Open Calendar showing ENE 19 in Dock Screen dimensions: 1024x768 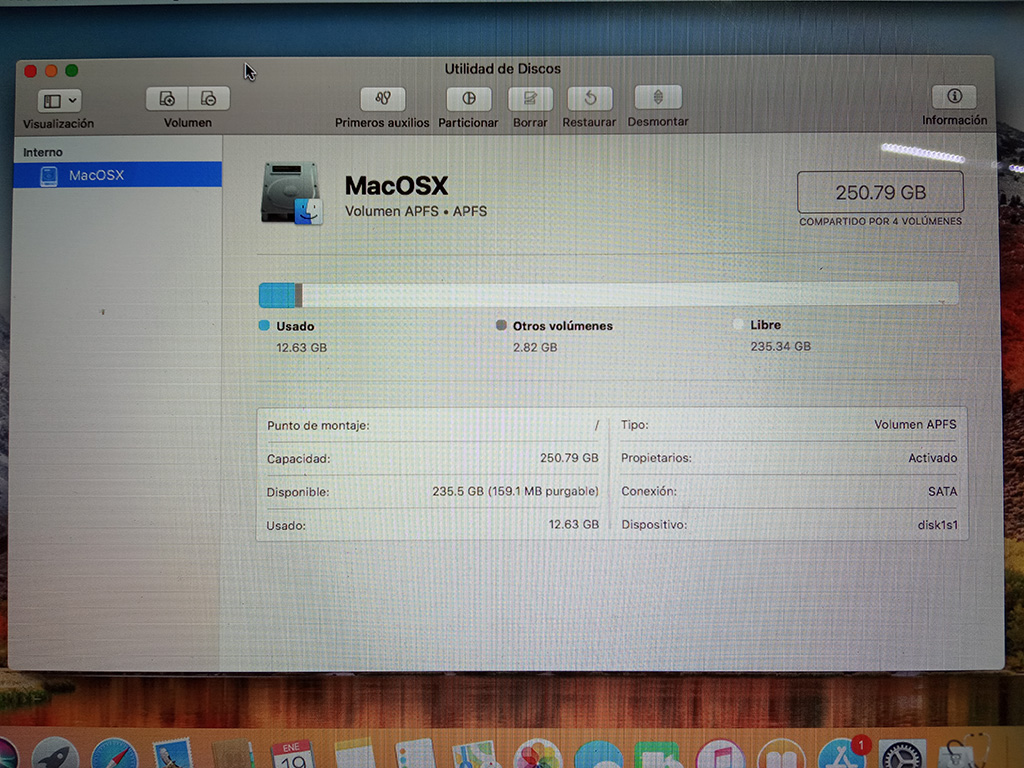(x=293, y=755)
